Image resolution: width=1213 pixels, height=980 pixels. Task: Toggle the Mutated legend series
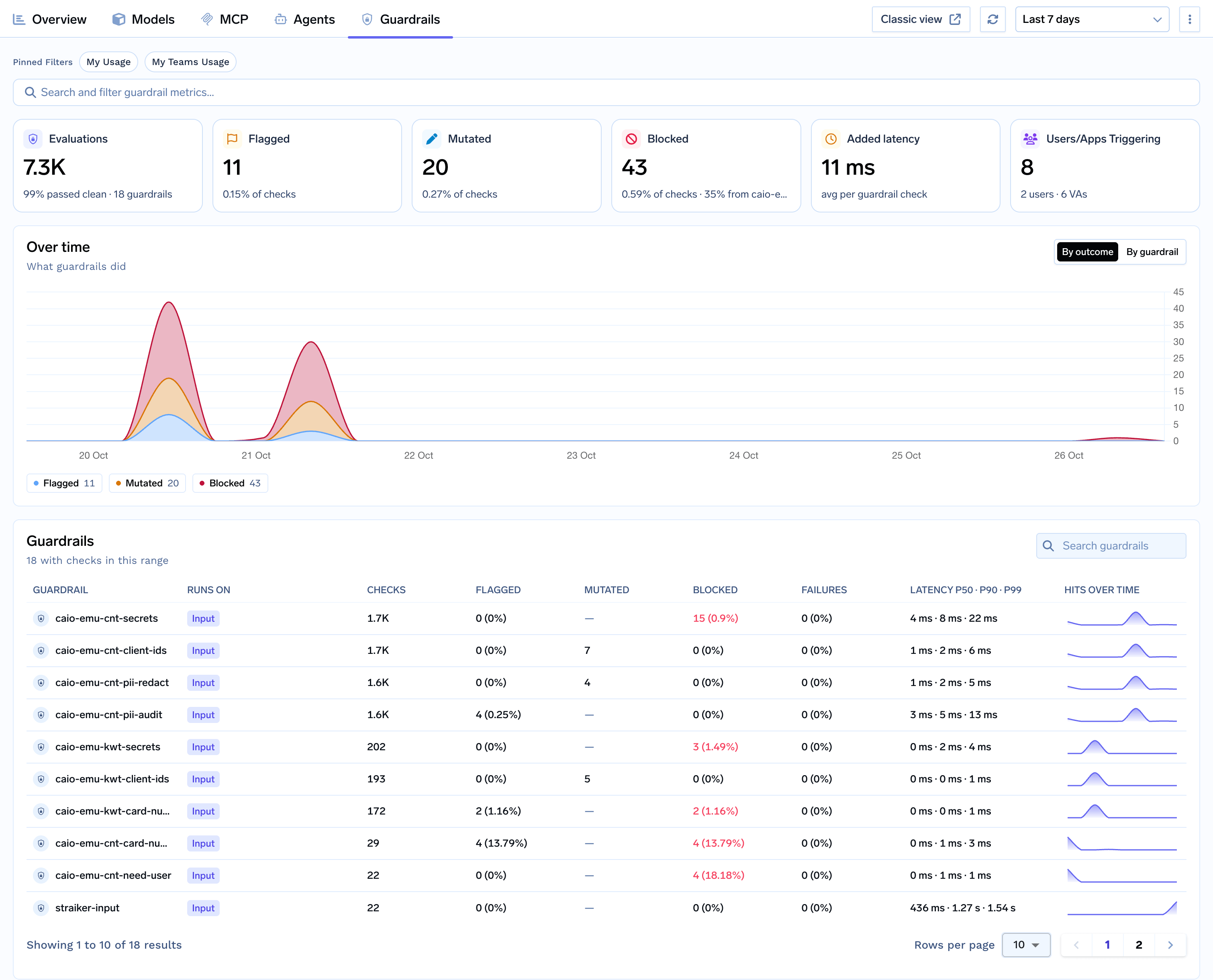click(147, 483)
